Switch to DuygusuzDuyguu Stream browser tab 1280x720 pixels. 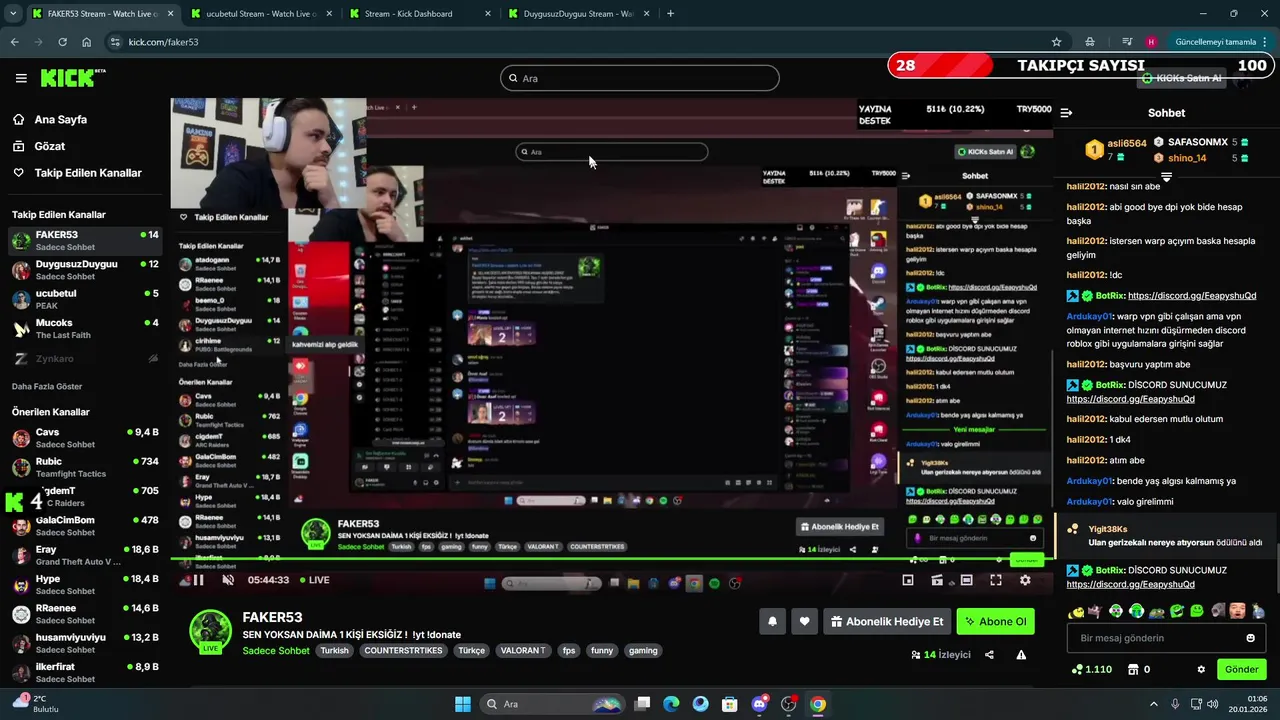click(x=577, y=14)
